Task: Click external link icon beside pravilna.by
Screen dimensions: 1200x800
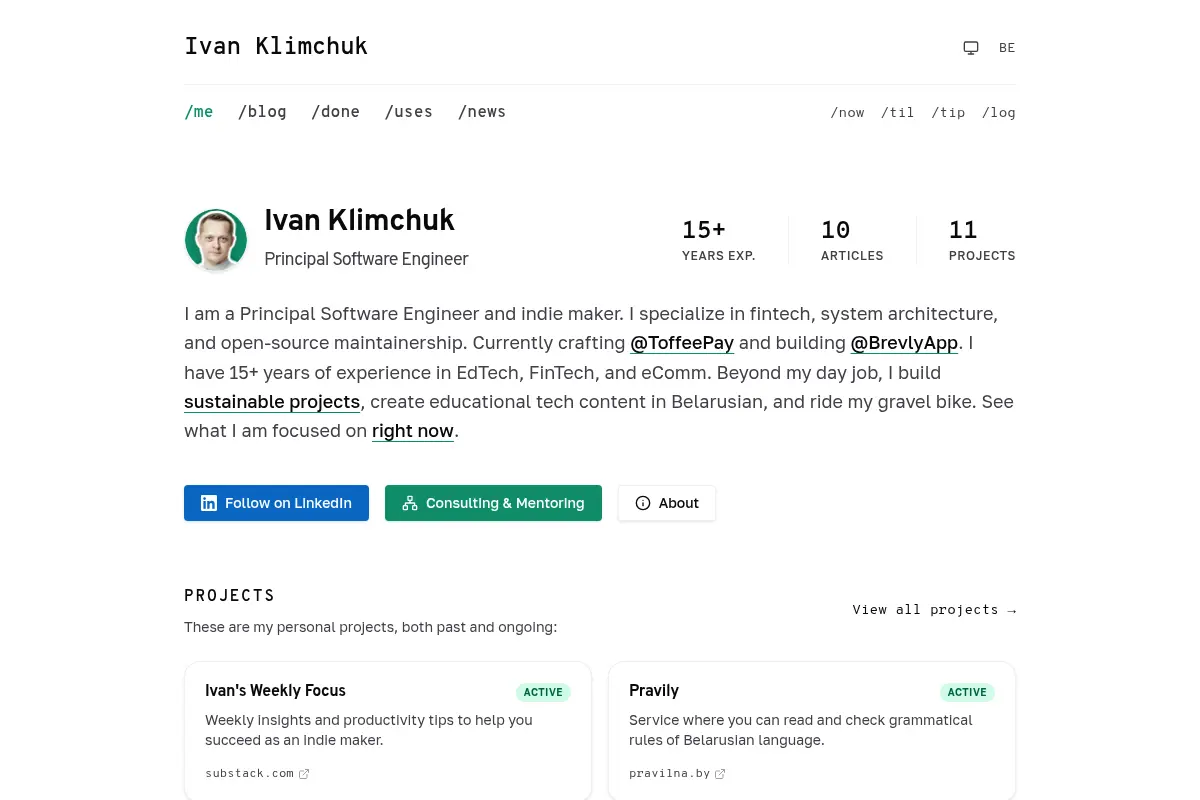Action: pyautogui.click(x=720, y=773)
